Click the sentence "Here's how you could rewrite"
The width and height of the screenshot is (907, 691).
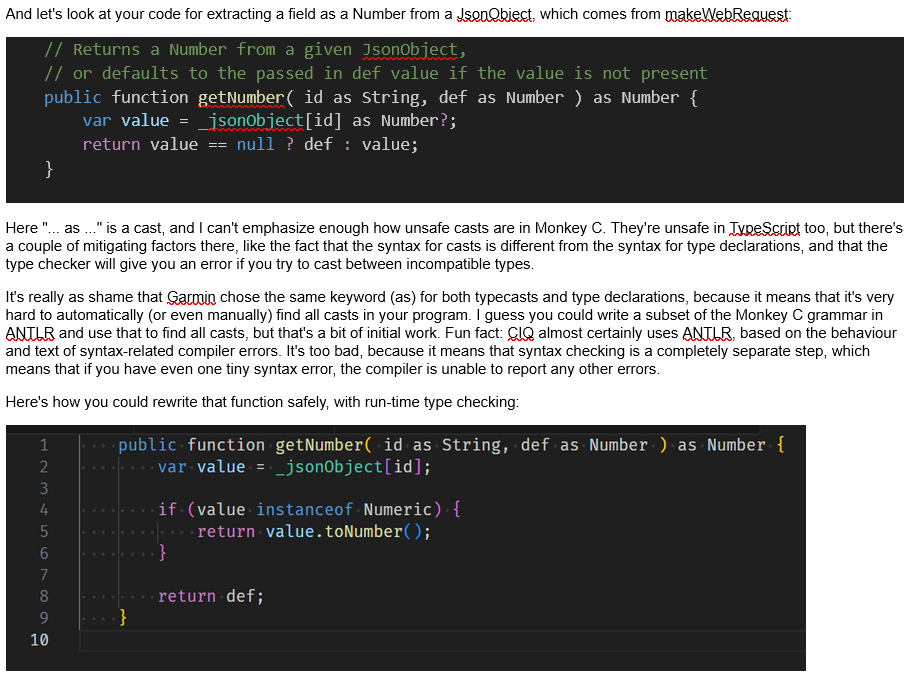tap(262, 402)
